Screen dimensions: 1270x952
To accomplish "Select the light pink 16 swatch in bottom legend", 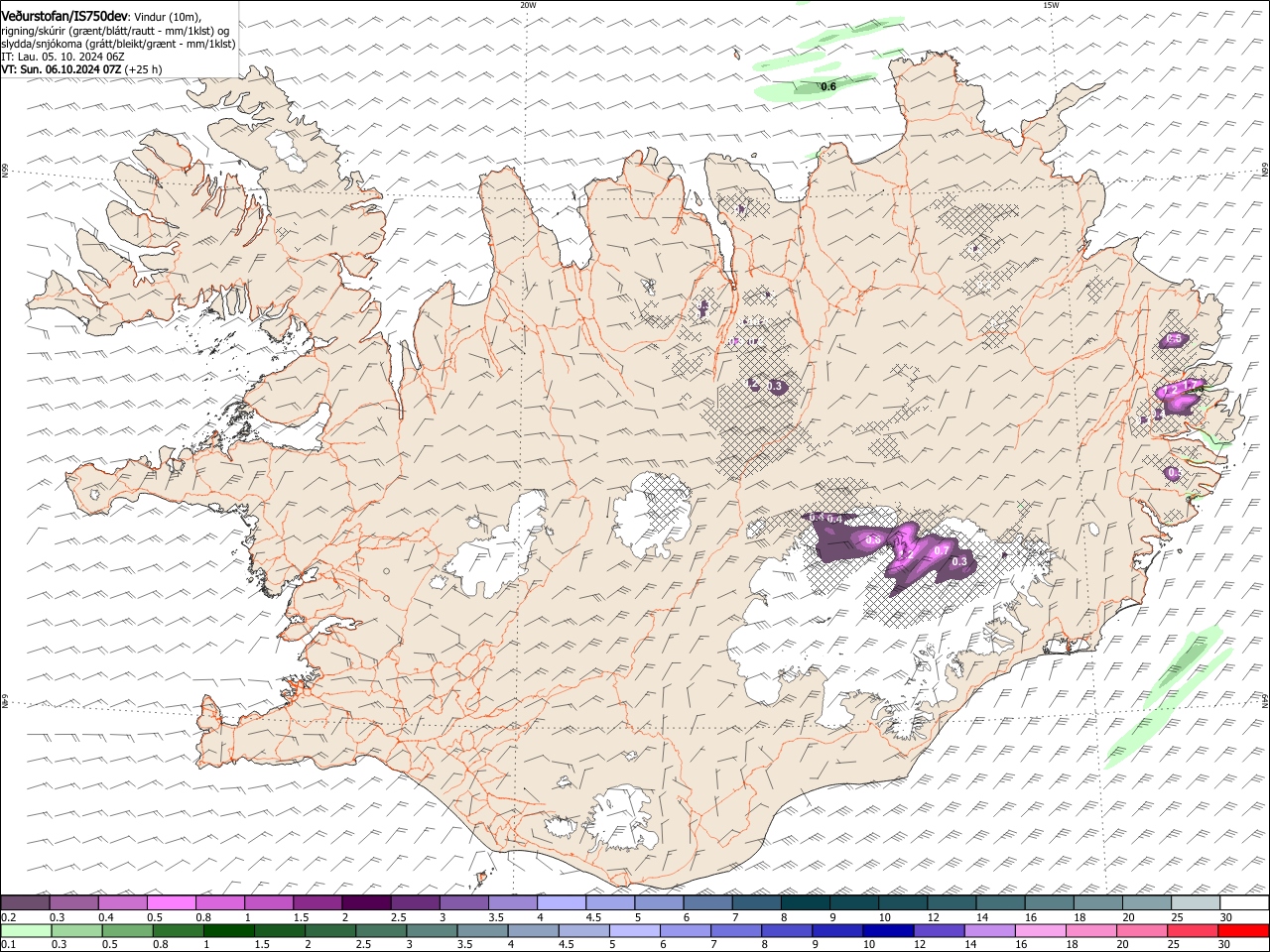I will pyautogui.click(x=1040, y=930).
